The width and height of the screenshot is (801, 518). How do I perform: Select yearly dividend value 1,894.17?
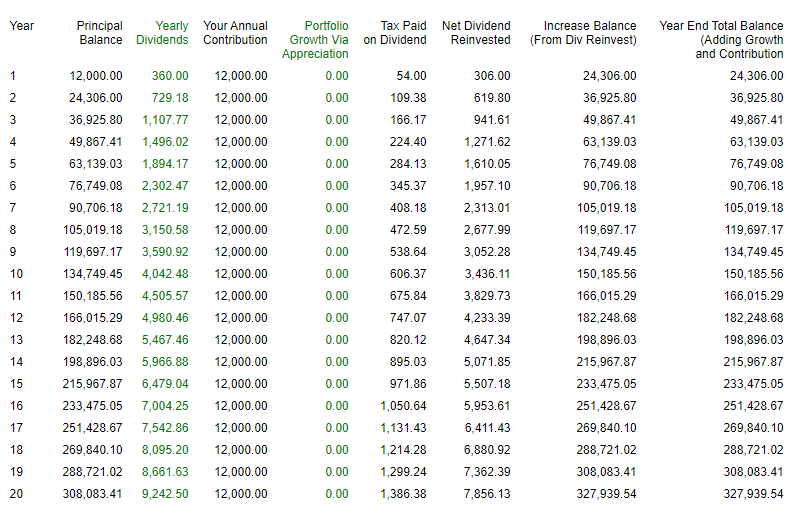pyautogui.click(x=165, y=164)
